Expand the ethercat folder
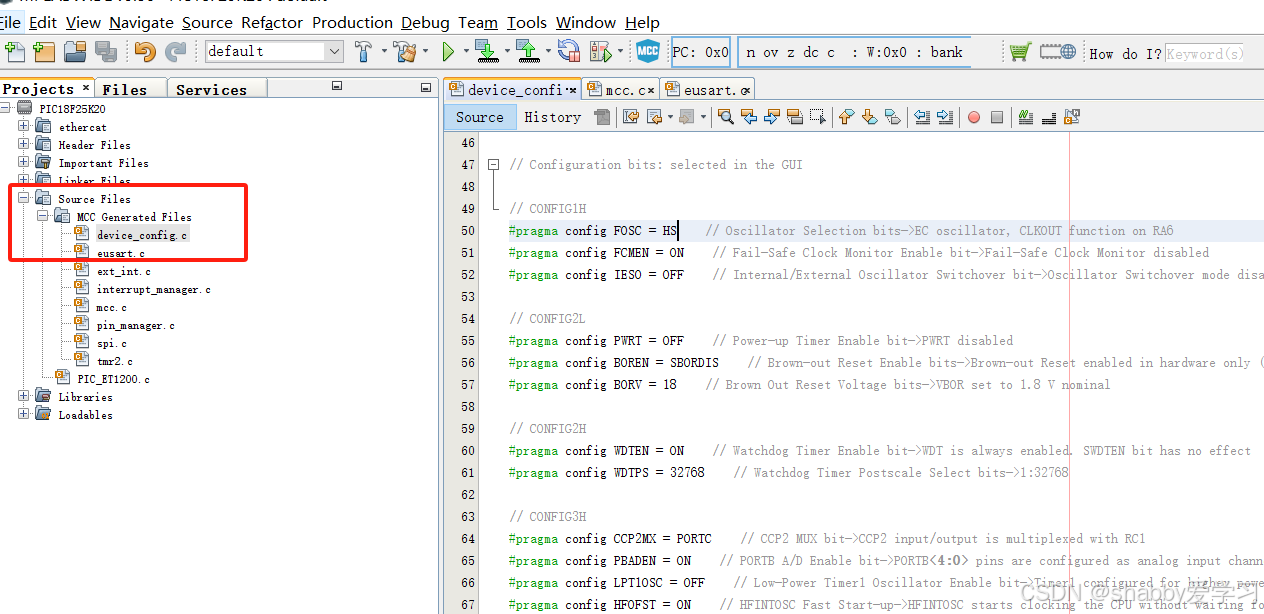Screen dimensions: 1264x614 pos(24,126)
